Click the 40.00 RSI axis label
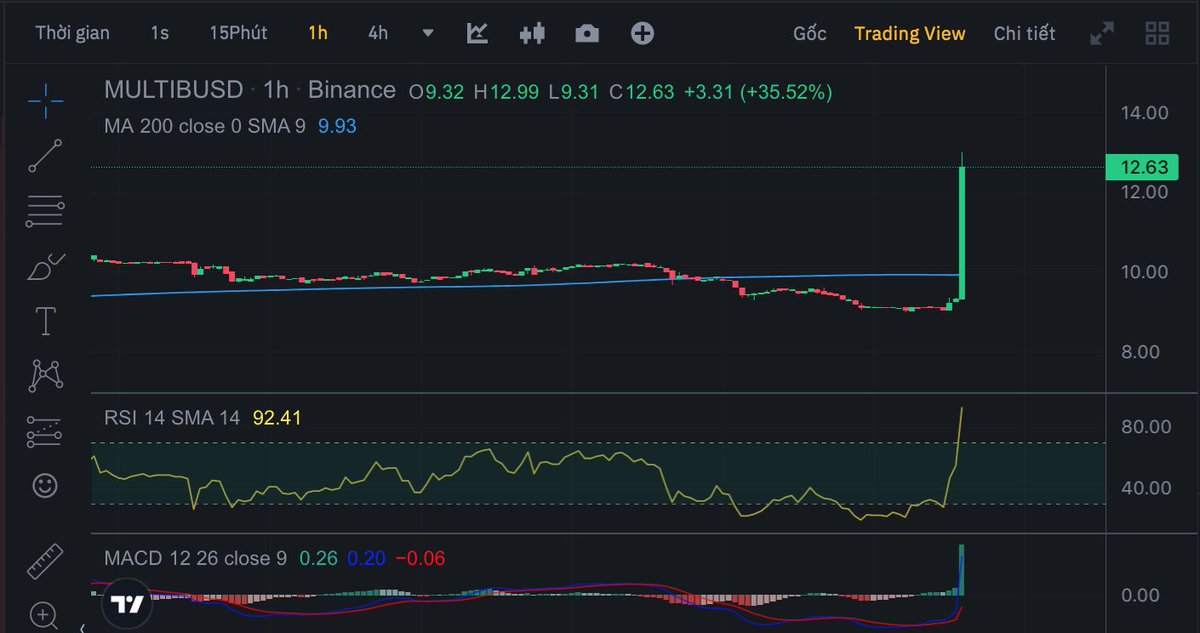The image size is (1200, 633). pyautogui.click(x=1146, y=488)
